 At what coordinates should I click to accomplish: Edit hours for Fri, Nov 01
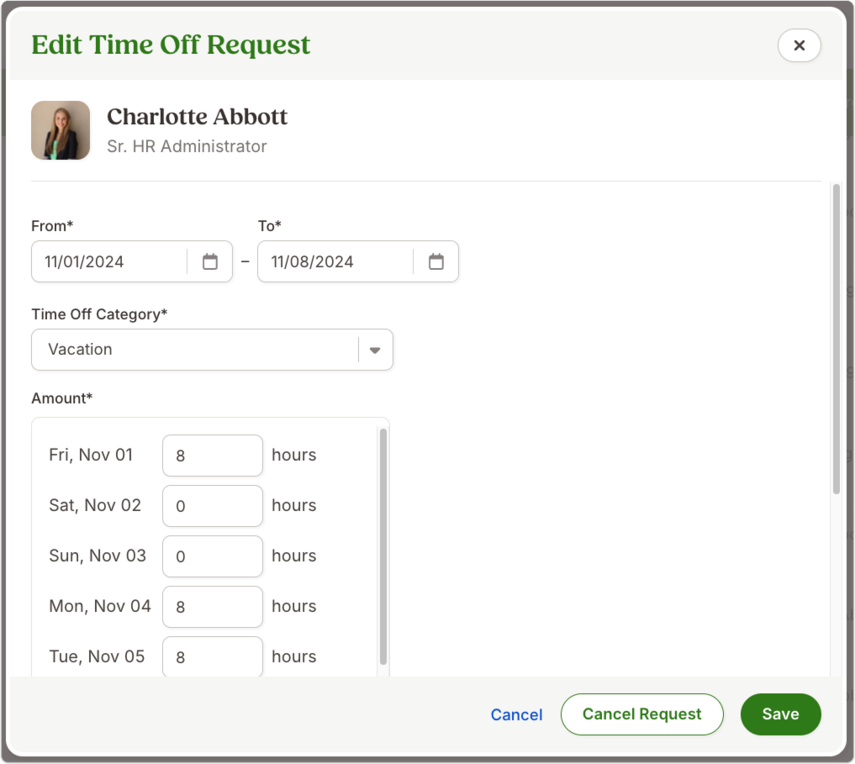213,455
